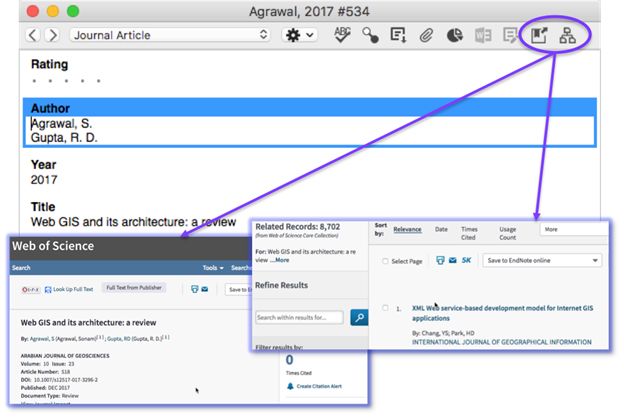Click the author name Gupta, R. D.
Viewport: 624px width, 419px height.
point(64,138)
